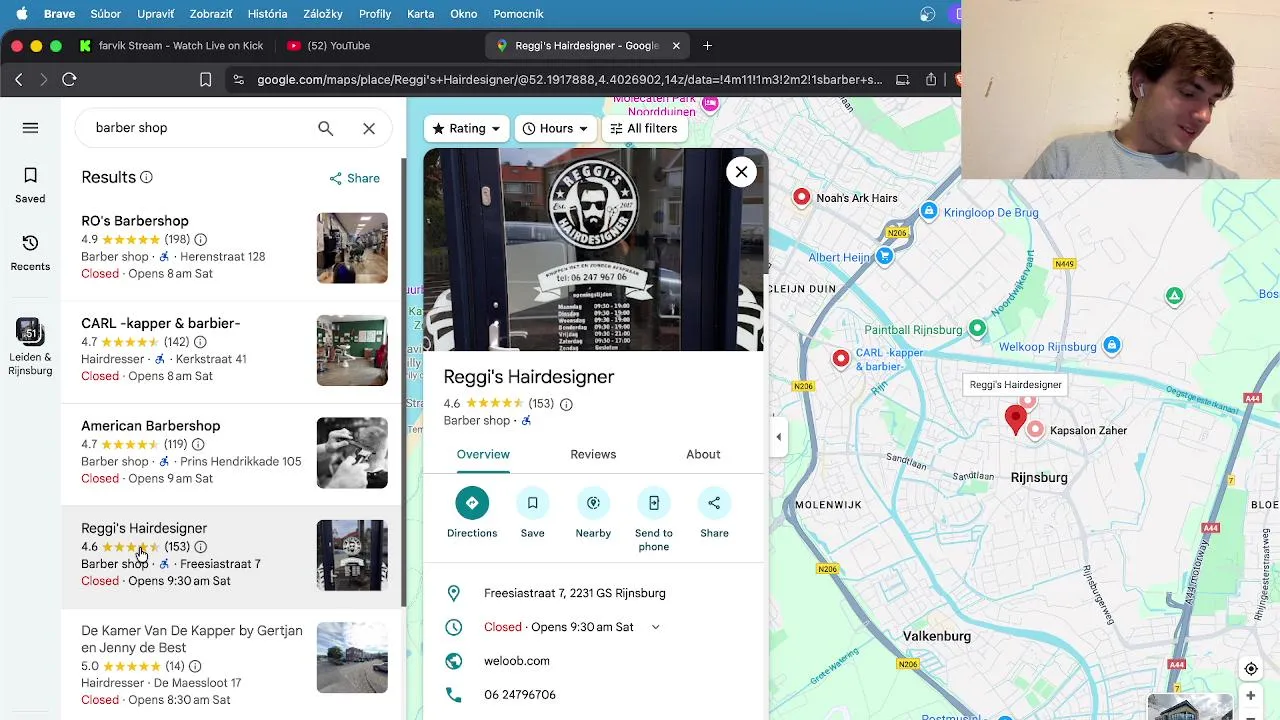Click the Results info icon
Viewport: 1280px width, 720px height.
pos(146,177)
